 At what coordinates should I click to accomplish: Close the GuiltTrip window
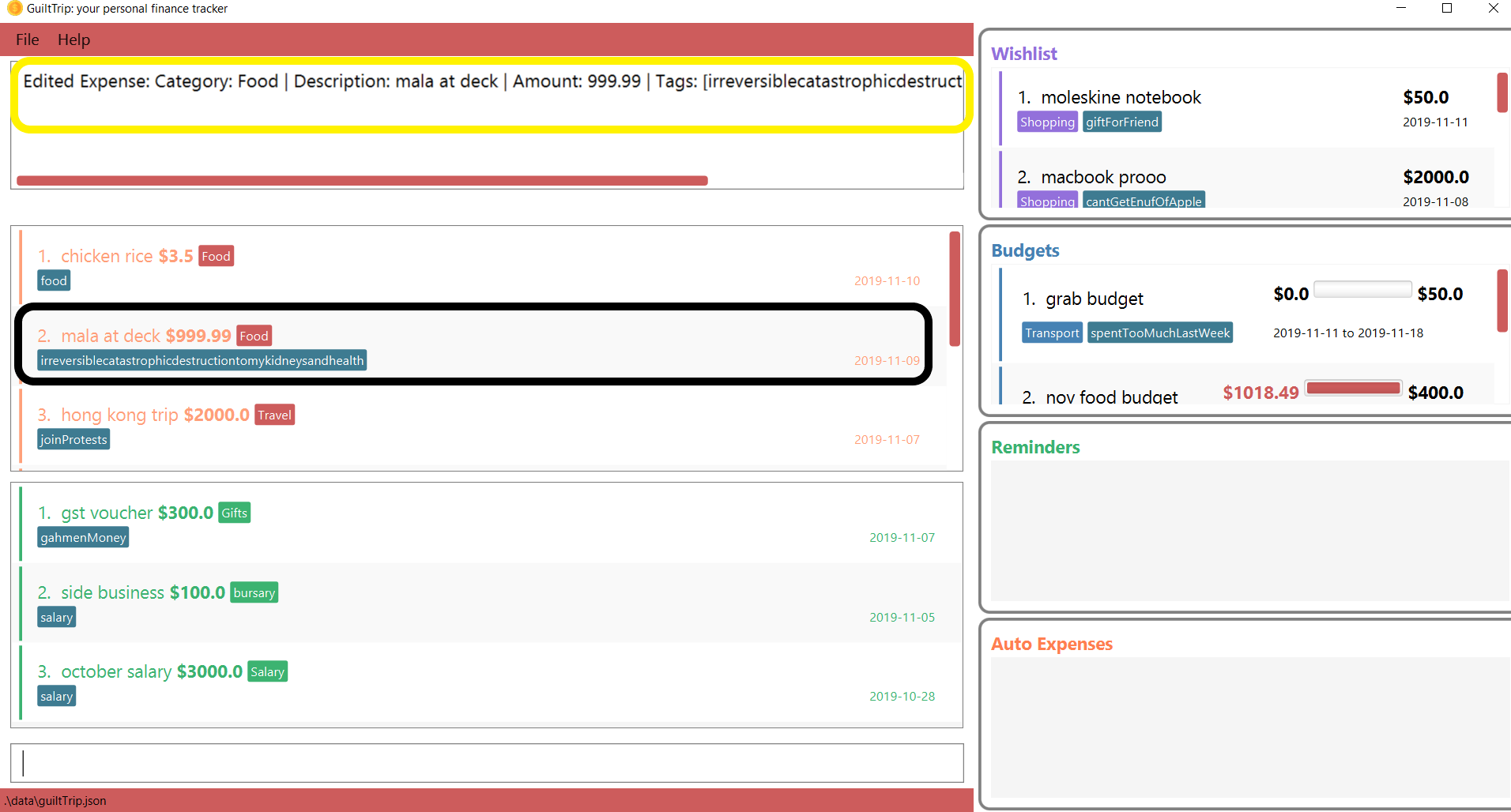1493,8
